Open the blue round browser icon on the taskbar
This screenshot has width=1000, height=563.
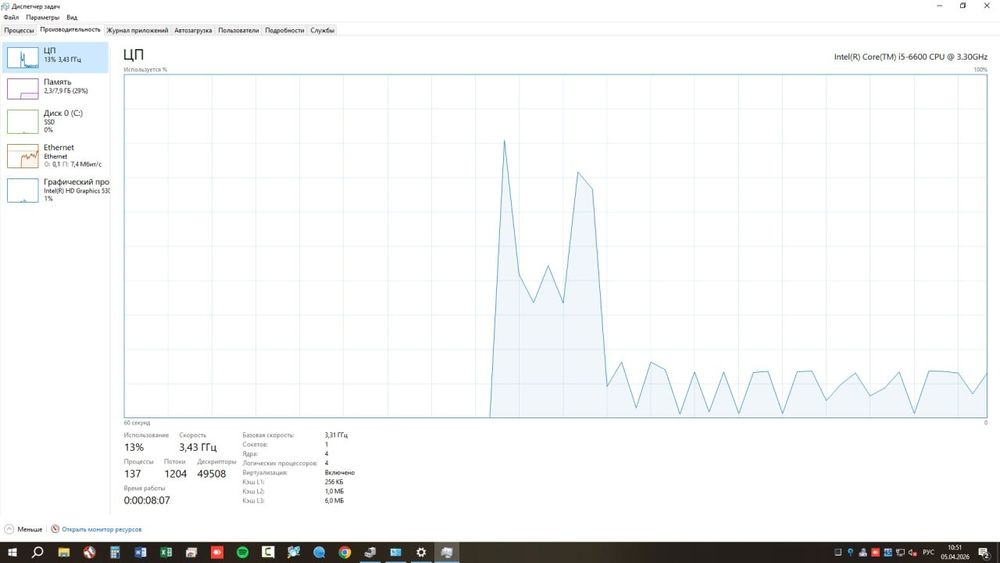(x=319, y=552)
